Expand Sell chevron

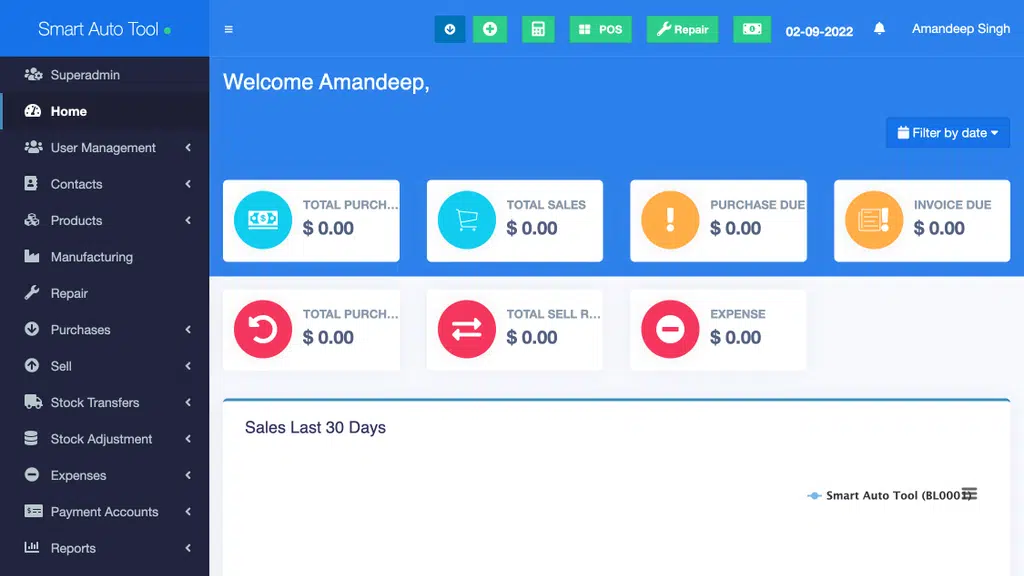click(x=188, y=366)
